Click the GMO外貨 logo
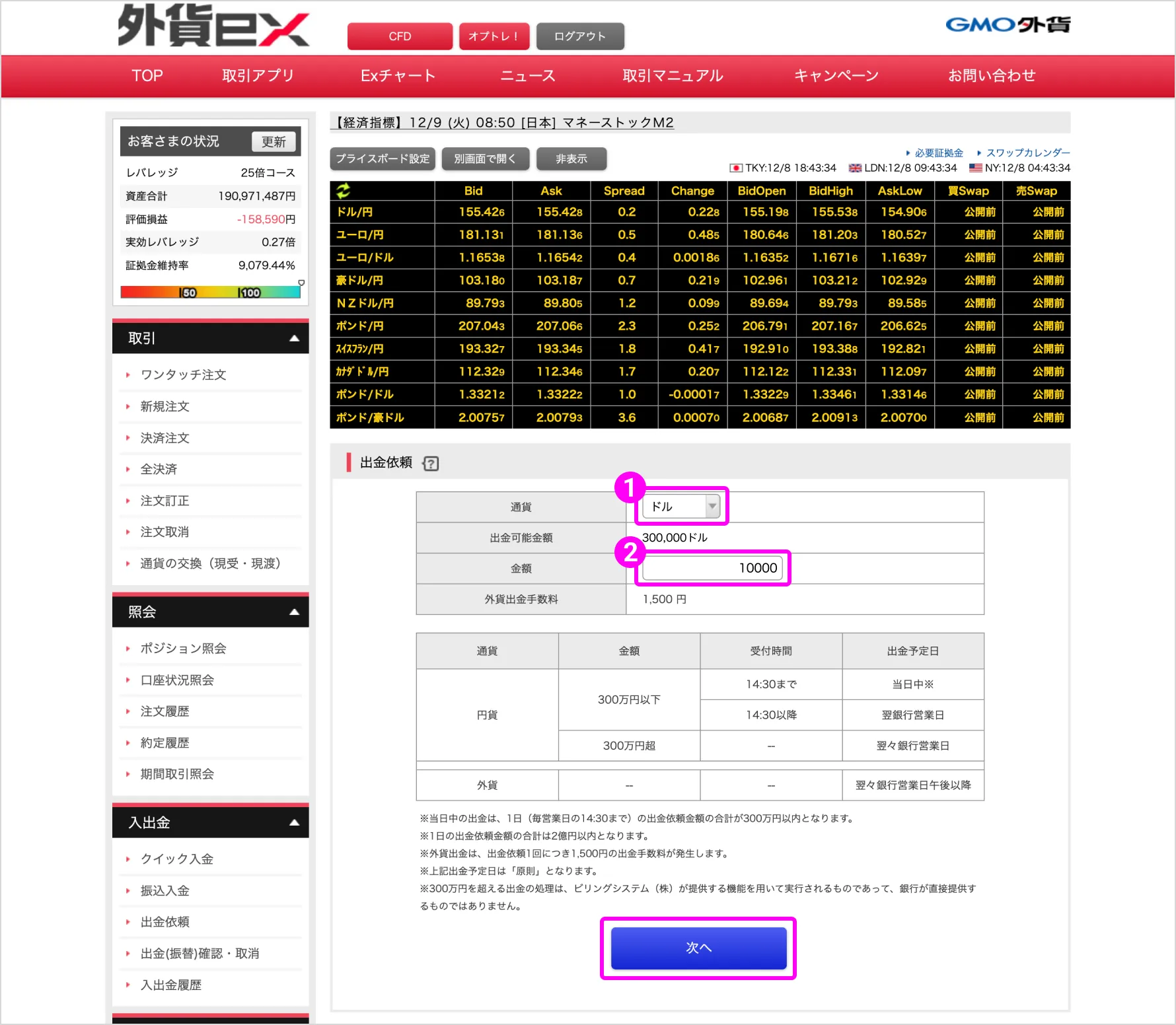The height and width of the screenshot is (1025, 1176). [x=1007, y=25]
